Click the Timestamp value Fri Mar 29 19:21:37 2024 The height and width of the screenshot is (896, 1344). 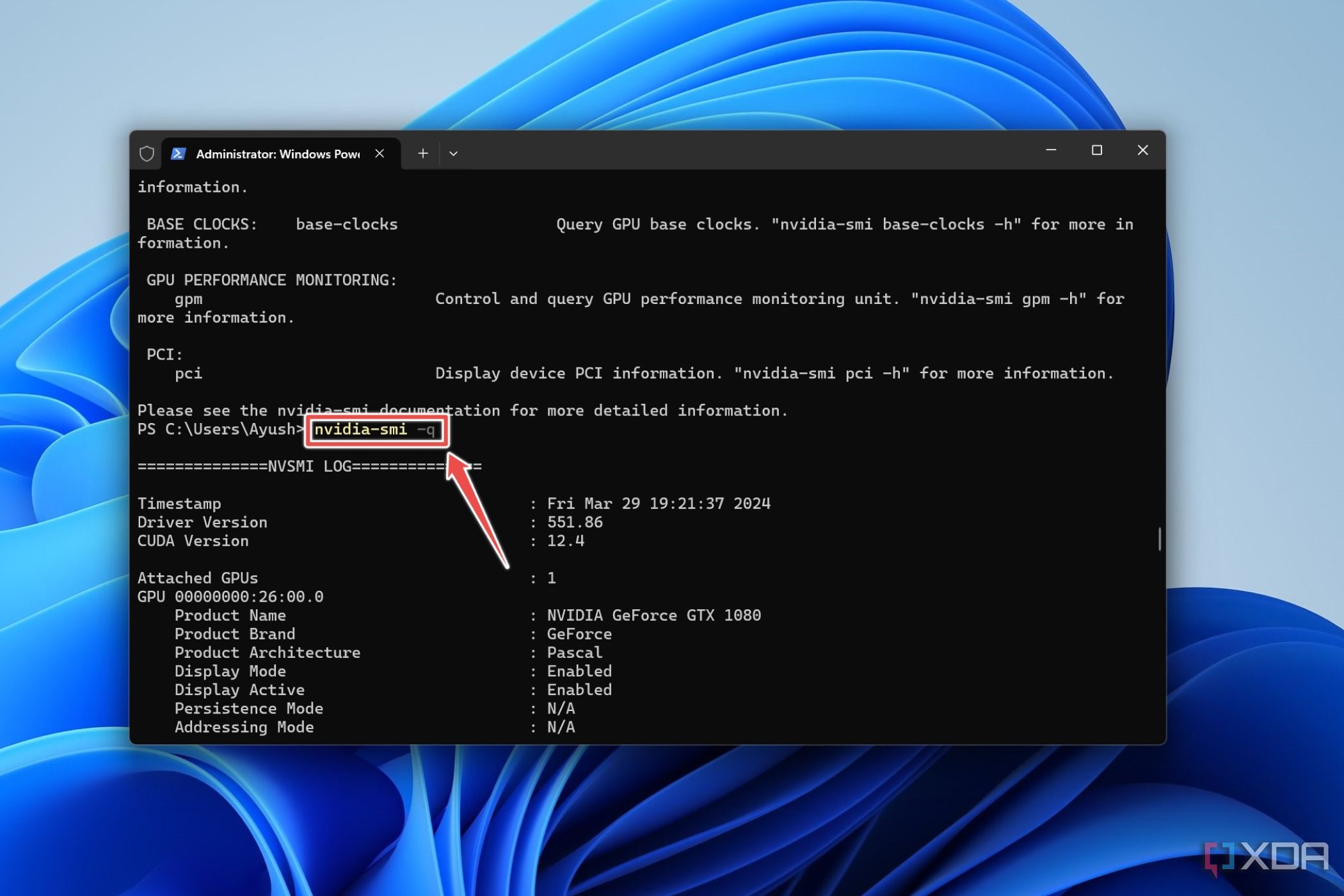[x=659, y=504]
